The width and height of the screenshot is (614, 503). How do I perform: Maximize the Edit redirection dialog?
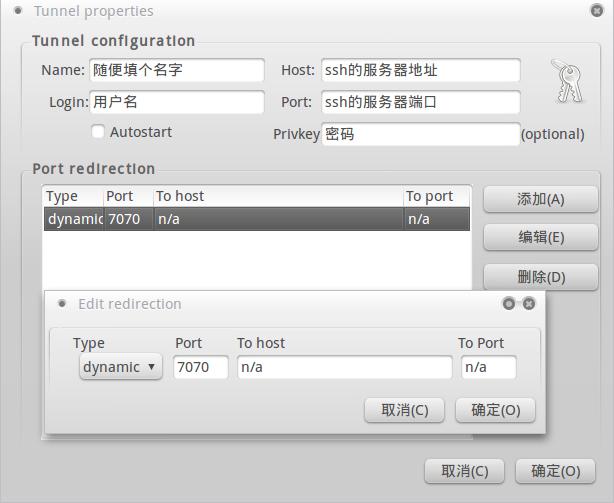(x=509, y=304)
